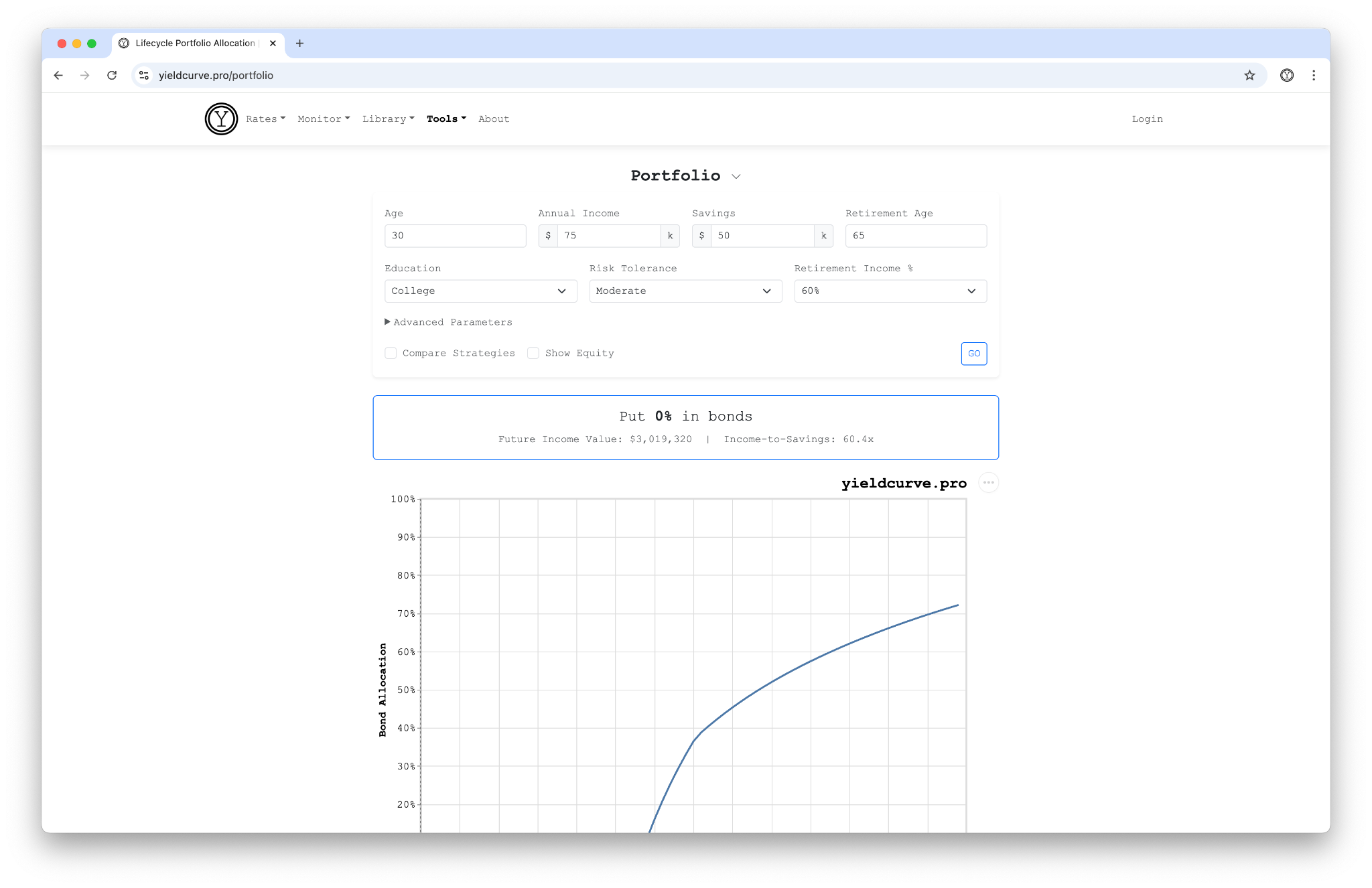Open the Risk Tolerance dropdown

pyautogui.click(x=685, y=291)
